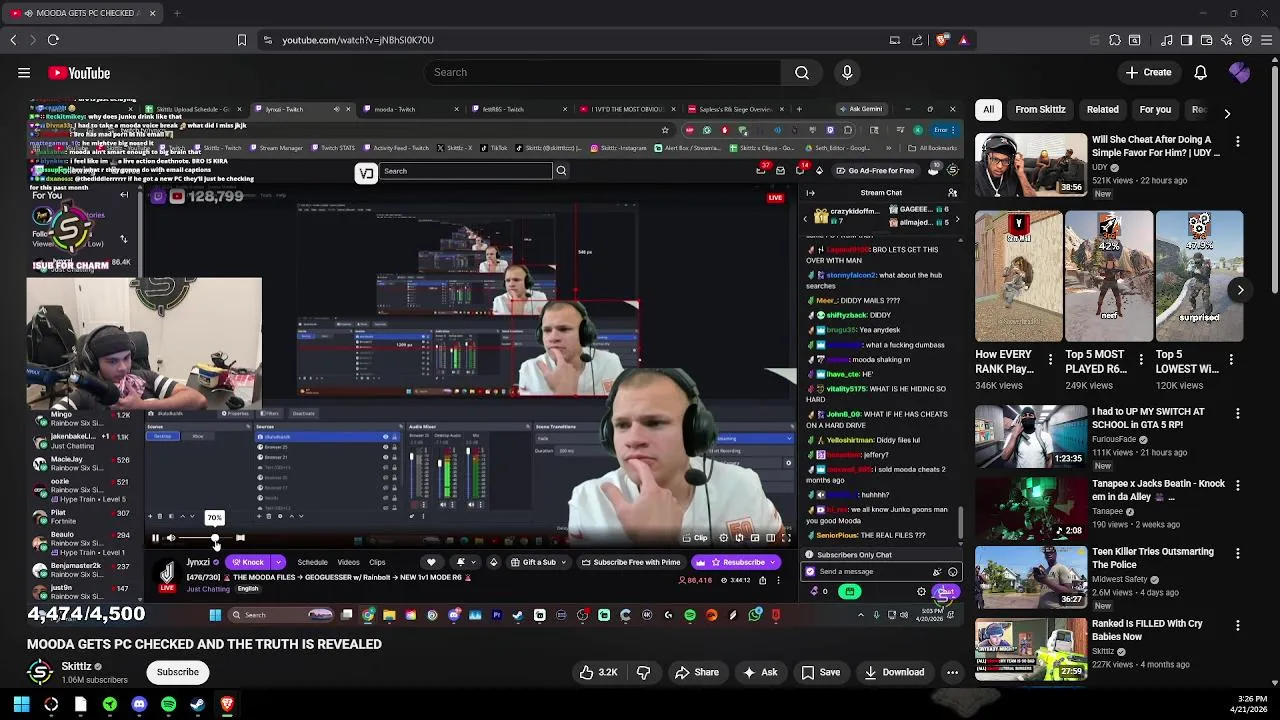Open more actions next to Download

point(952,673)
